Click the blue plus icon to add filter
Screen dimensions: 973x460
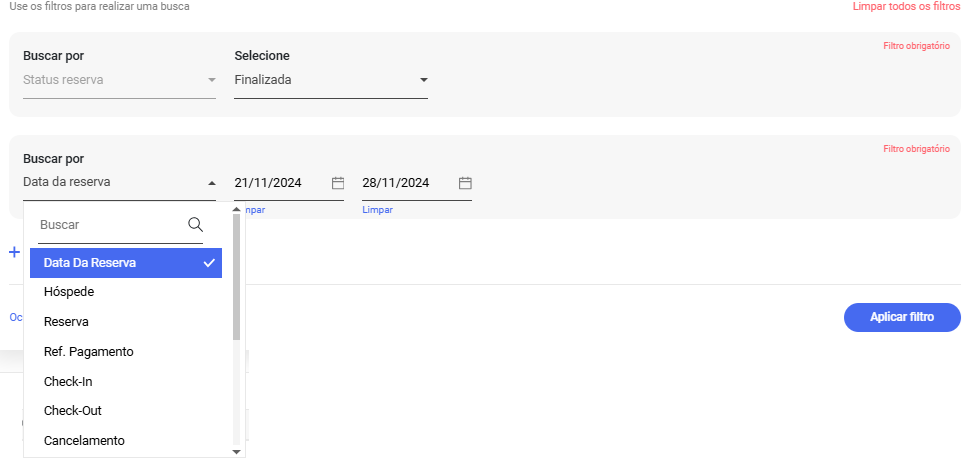coord(14,253)
